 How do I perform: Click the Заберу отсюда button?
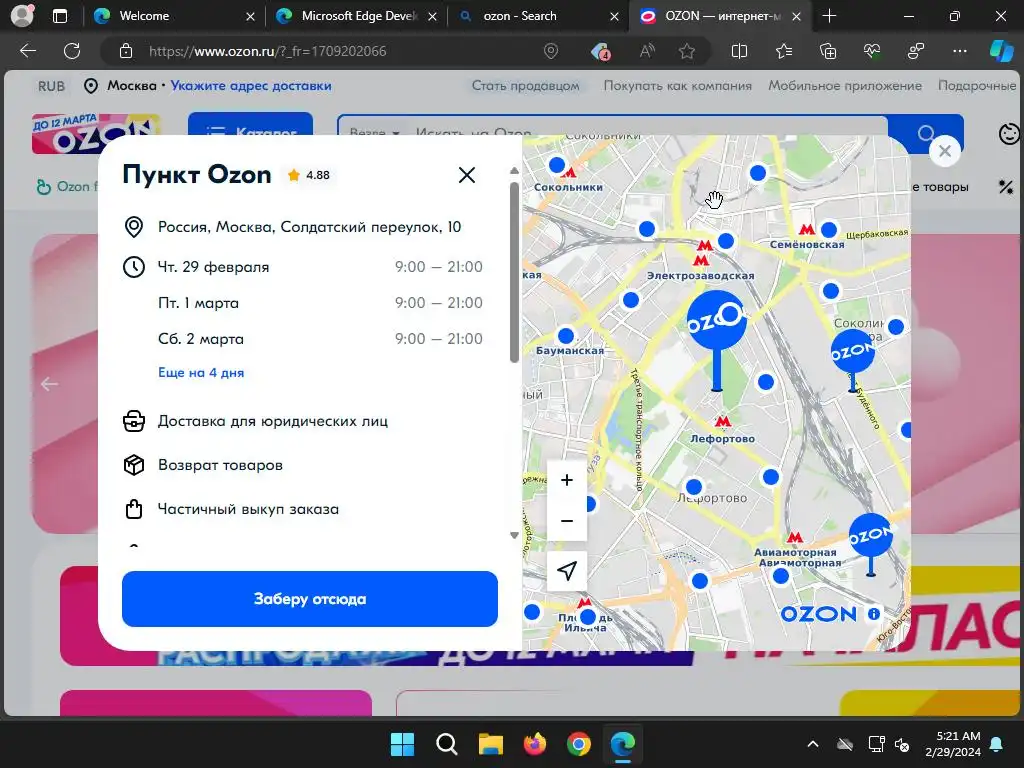point(310,599)
